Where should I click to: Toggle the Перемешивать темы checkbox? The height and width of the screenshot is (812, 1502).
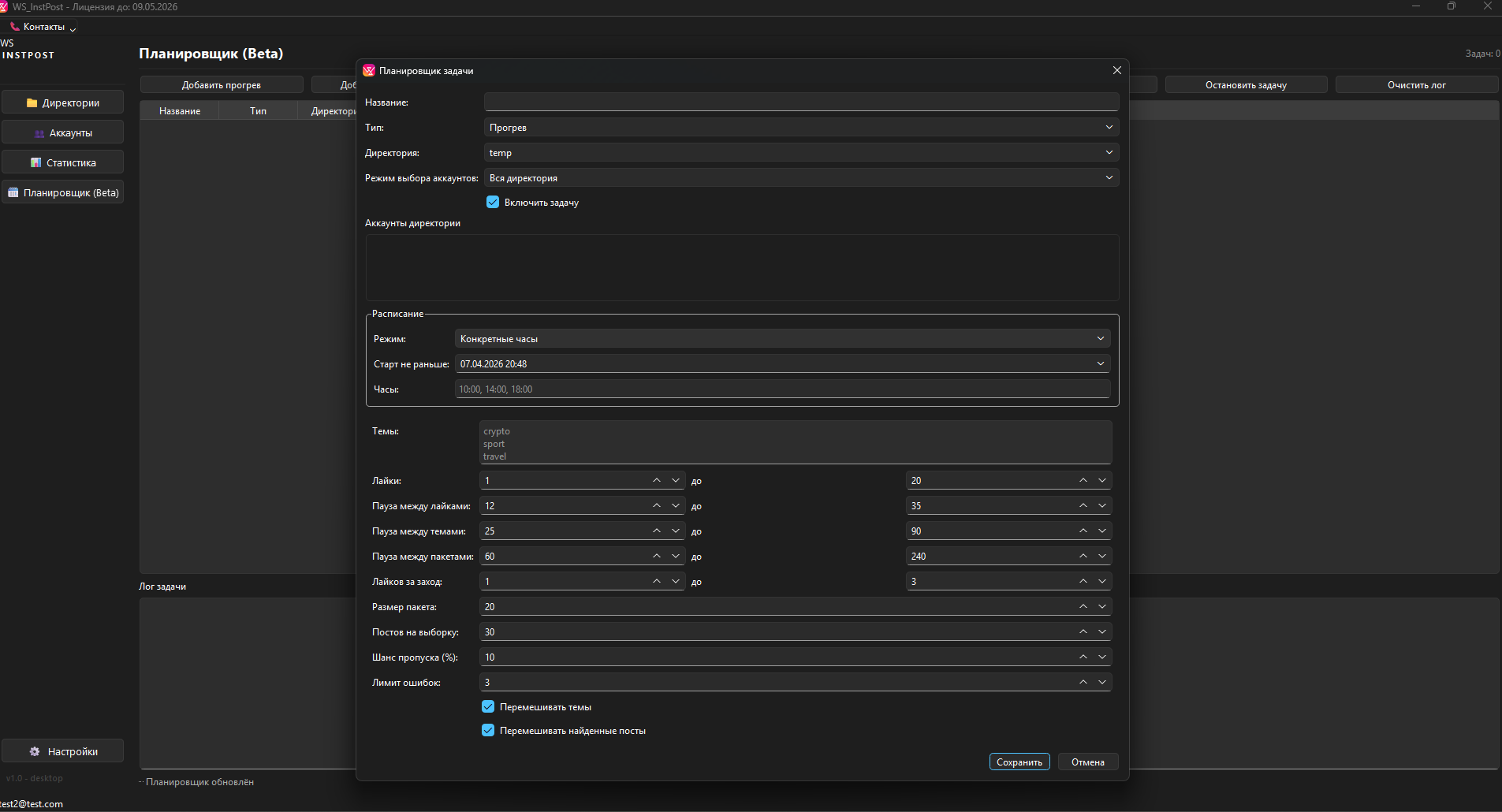(488, 707)
